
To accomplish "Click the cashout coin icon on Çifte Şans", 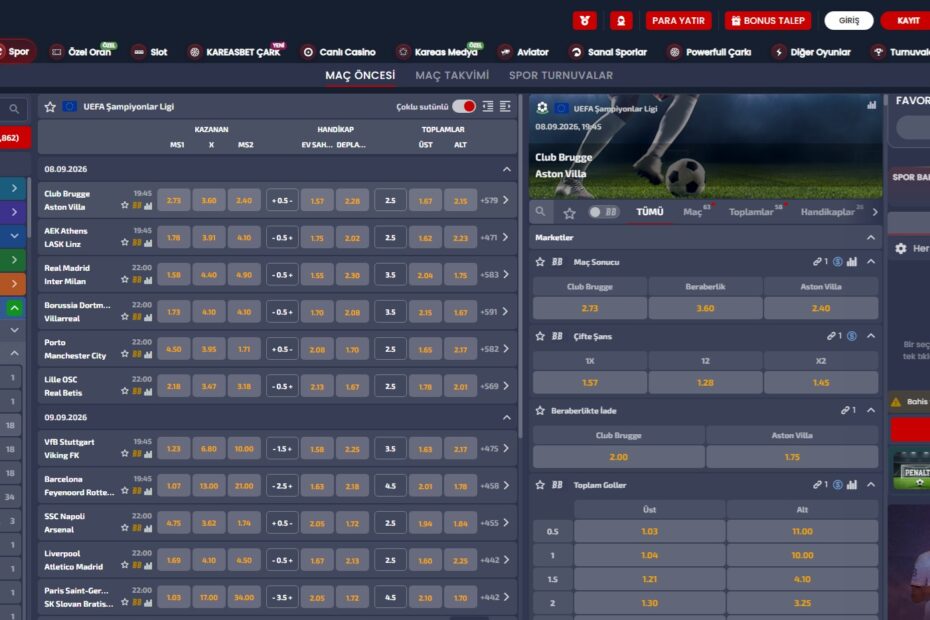I will 852,336.
